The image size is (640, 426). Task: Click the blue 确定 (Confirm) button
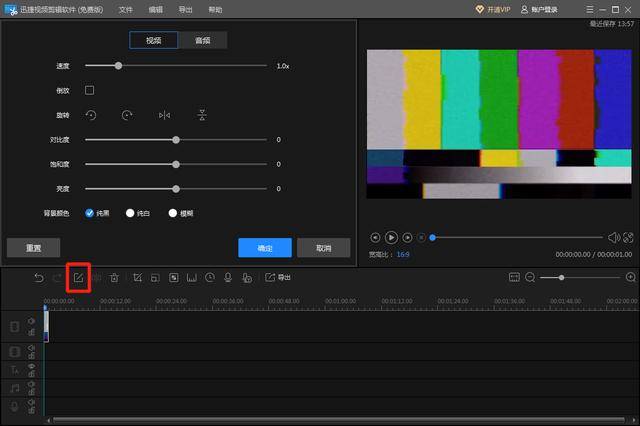(x=265, y=248)
